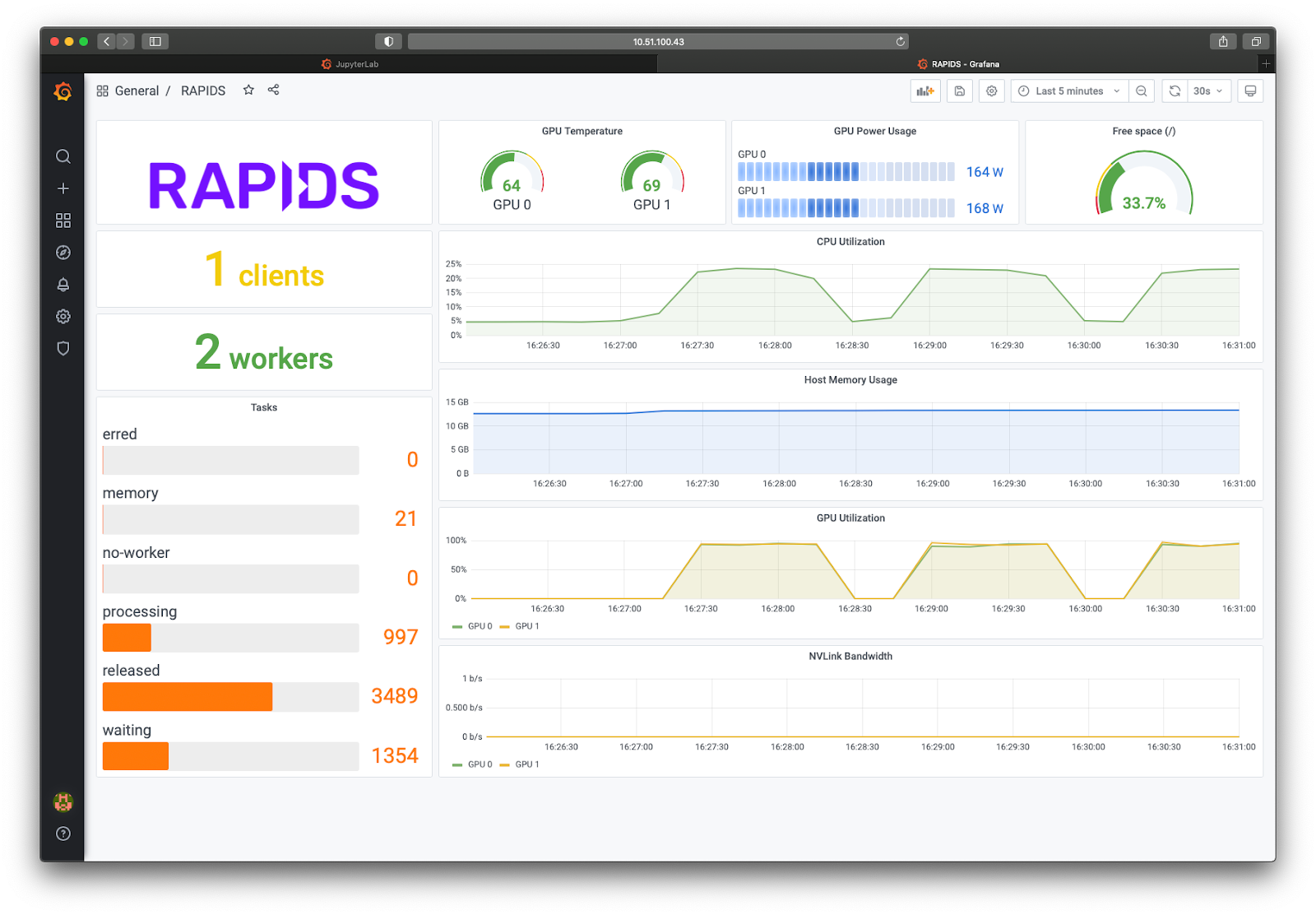Open the Grafana home logo
The height and width of the screenshot is (915, 1316).
coord(63,91)
